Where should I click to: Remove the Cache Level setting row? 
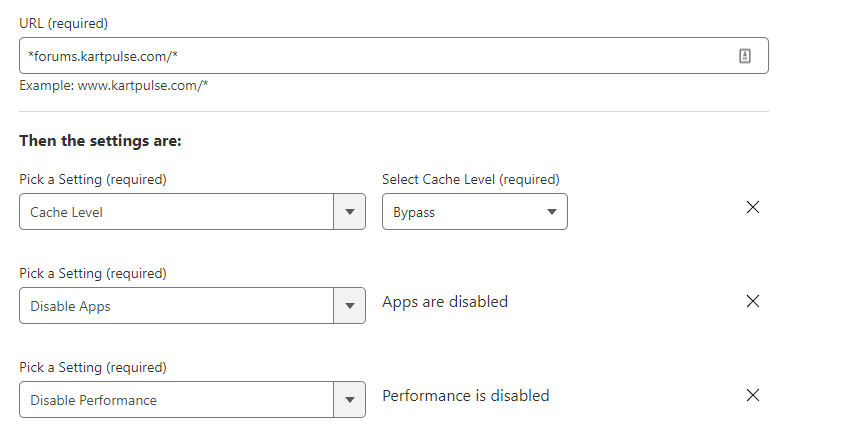pos(753,207)
